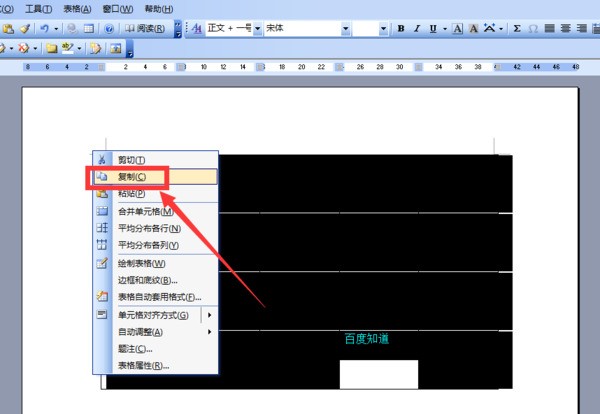This screenshot has height=414, width=600.
Task: Open the 工具(T) menu
Action: 39,9
